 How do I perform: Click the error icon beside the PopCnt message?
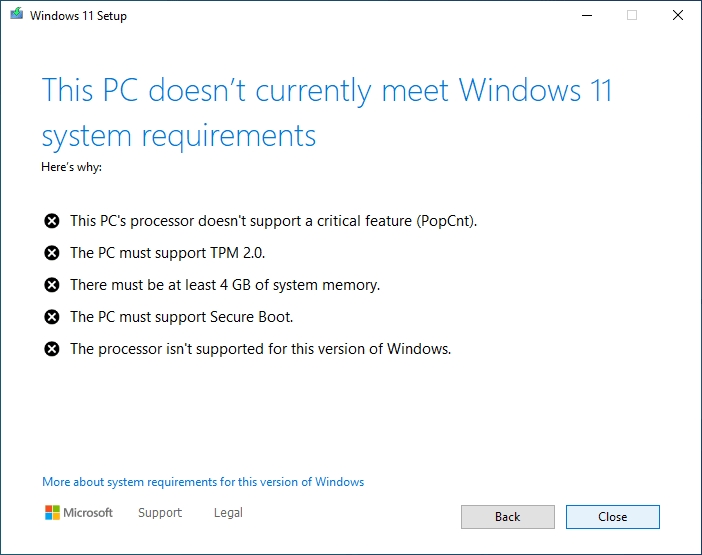52,221
